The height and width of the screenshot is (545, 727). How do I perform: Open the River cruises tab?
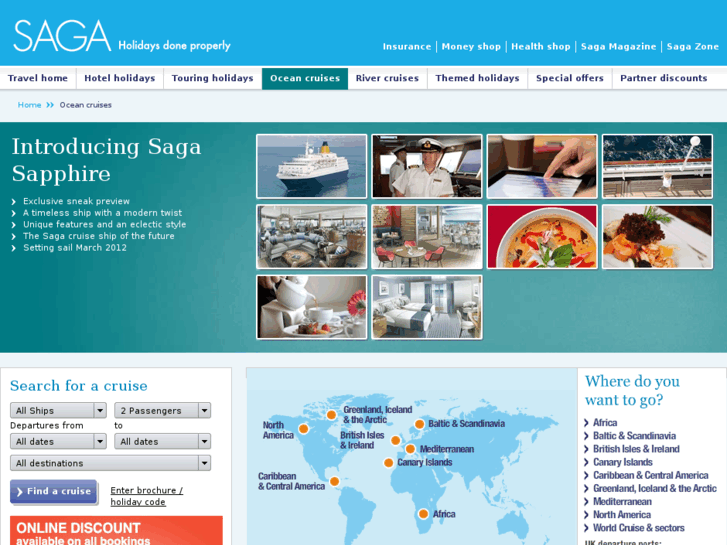tap(387, 78)
